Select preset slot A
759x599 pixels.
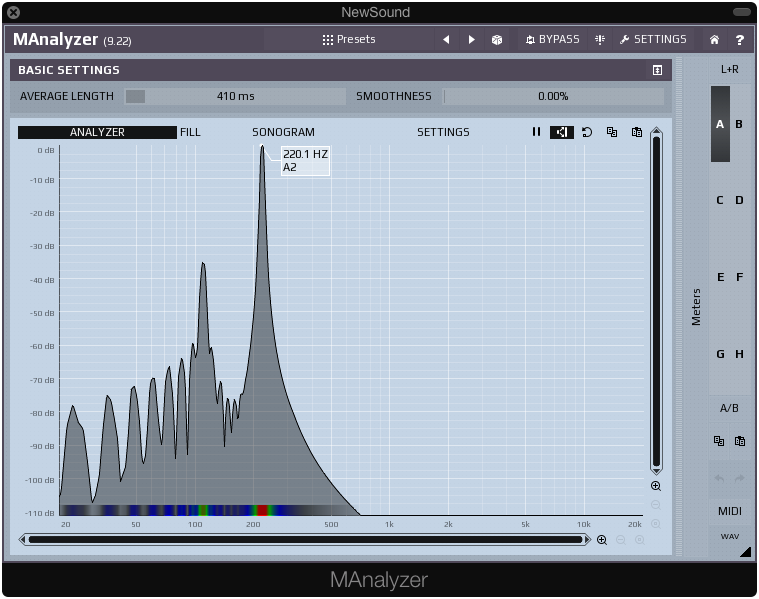click(720, 124)
